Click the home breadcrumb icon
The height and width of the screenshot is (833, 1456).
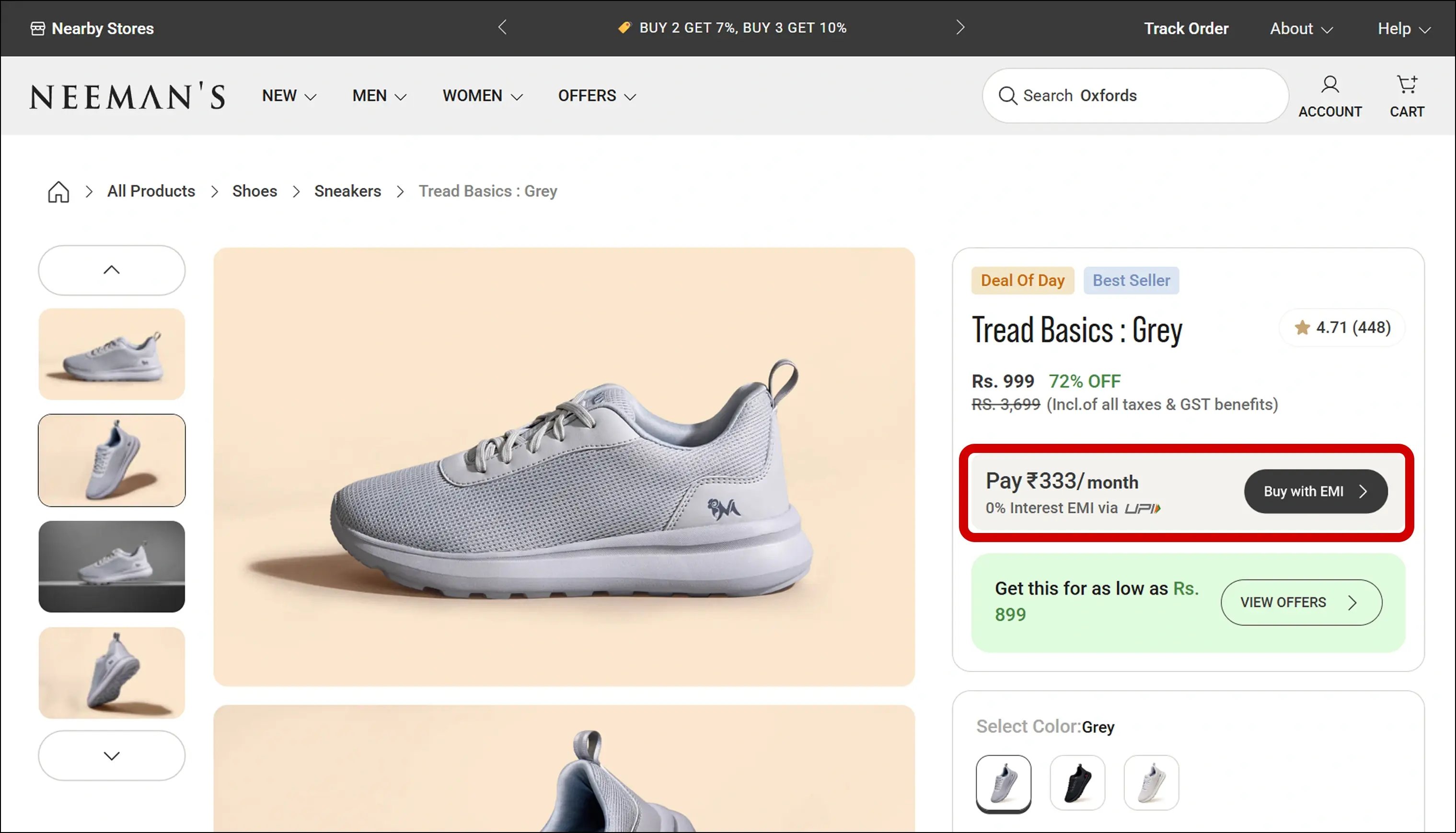point(58,192)
